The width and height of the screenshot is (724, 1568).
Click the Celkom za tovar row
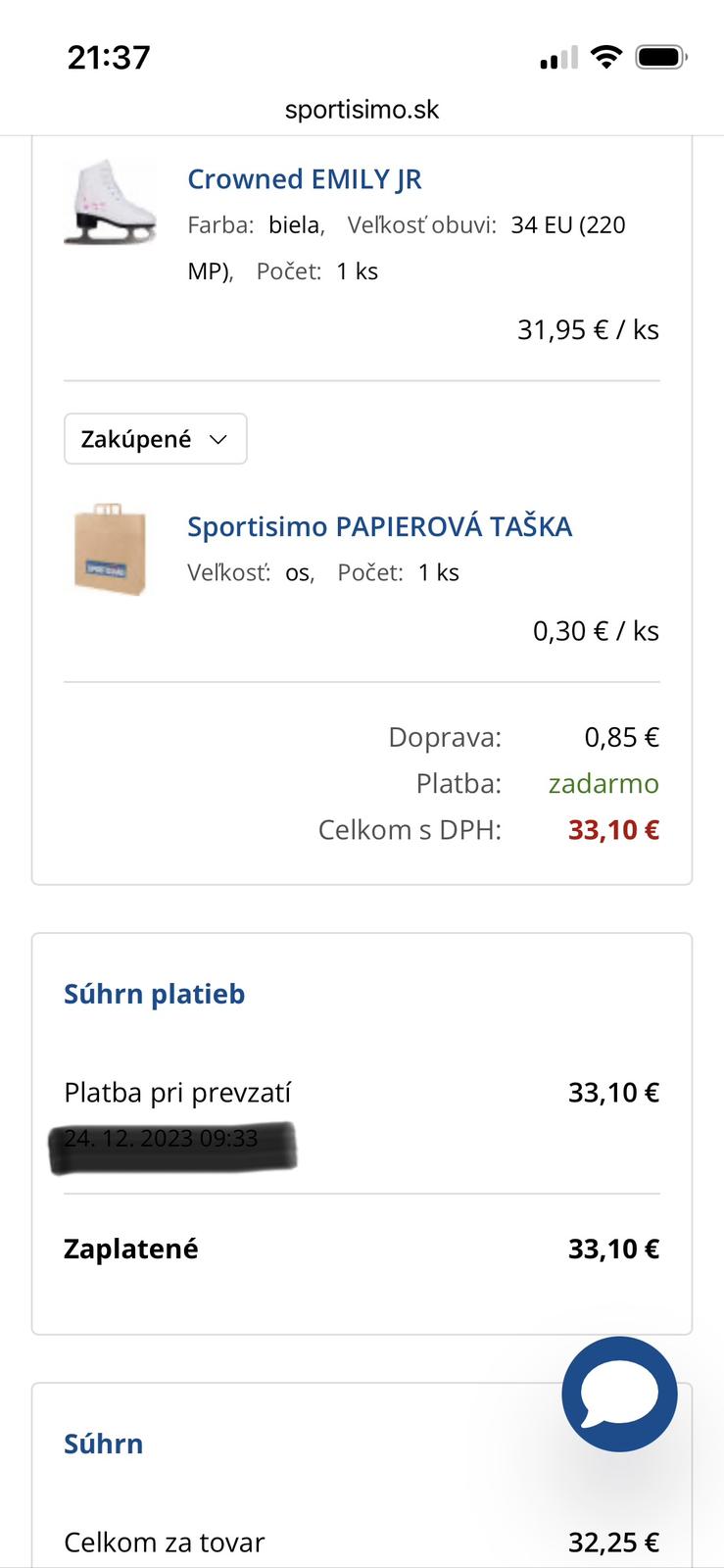(164, 1543)
